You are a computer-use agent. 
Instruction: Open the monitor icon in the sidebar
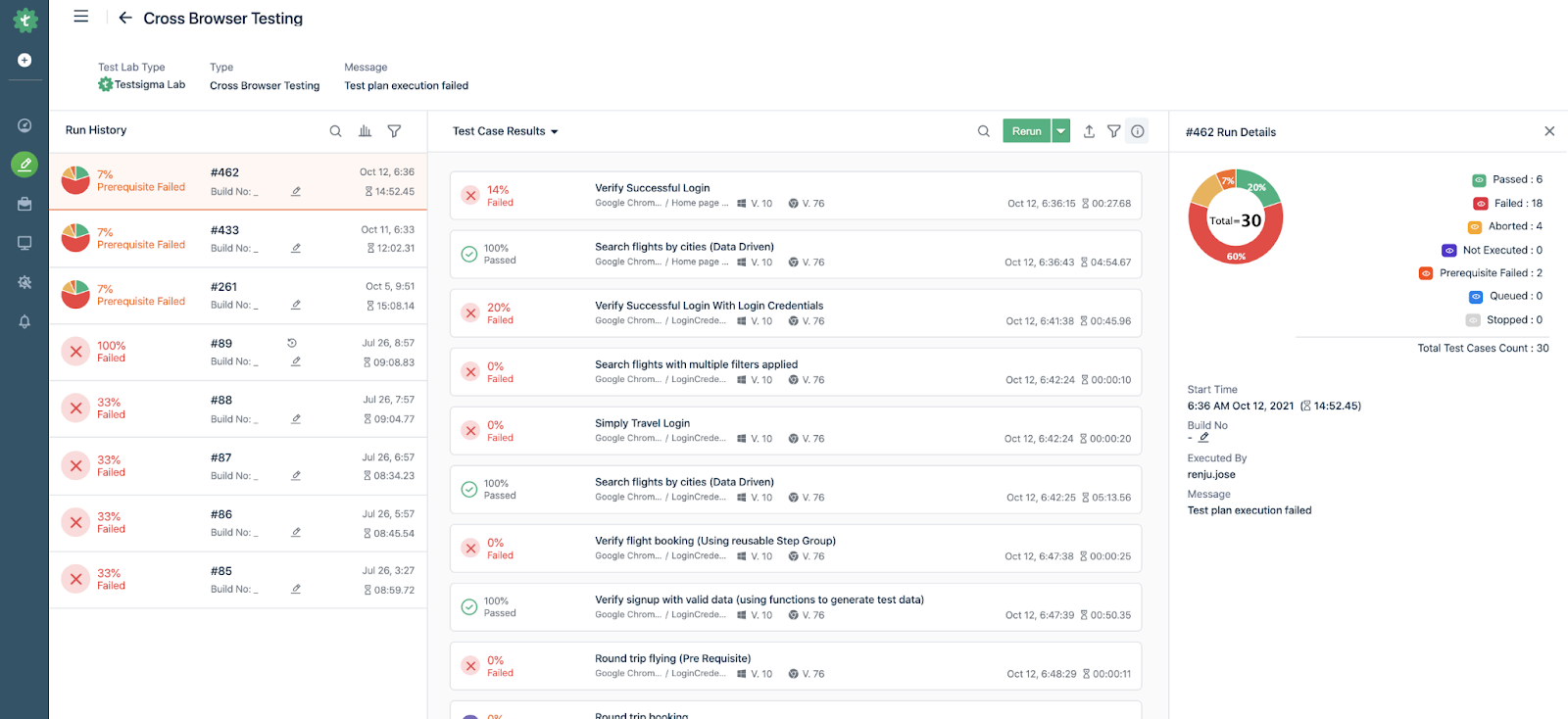24,243
